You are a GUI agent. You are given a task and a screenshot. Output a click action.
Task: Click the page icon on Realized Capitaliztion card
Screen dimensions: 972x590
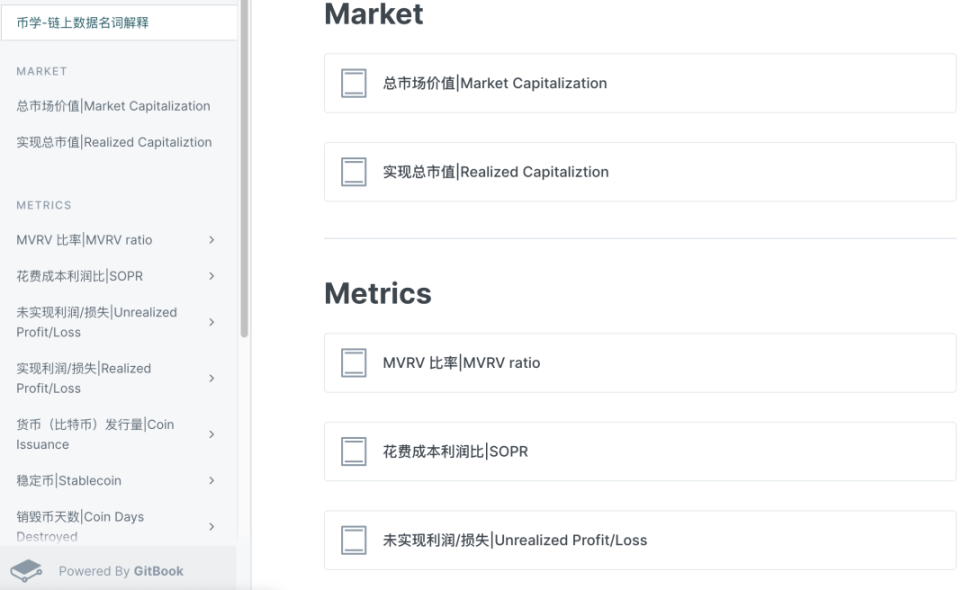click(x=354, y=172)
